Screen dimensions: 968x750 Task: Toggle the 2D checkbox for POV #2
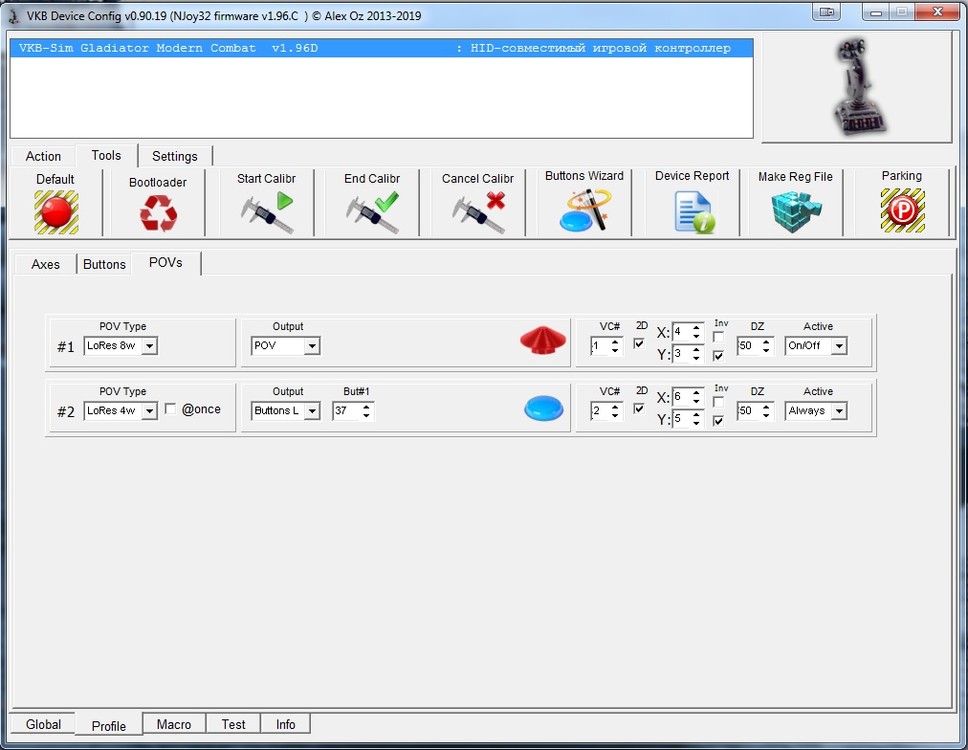(639, 409)
